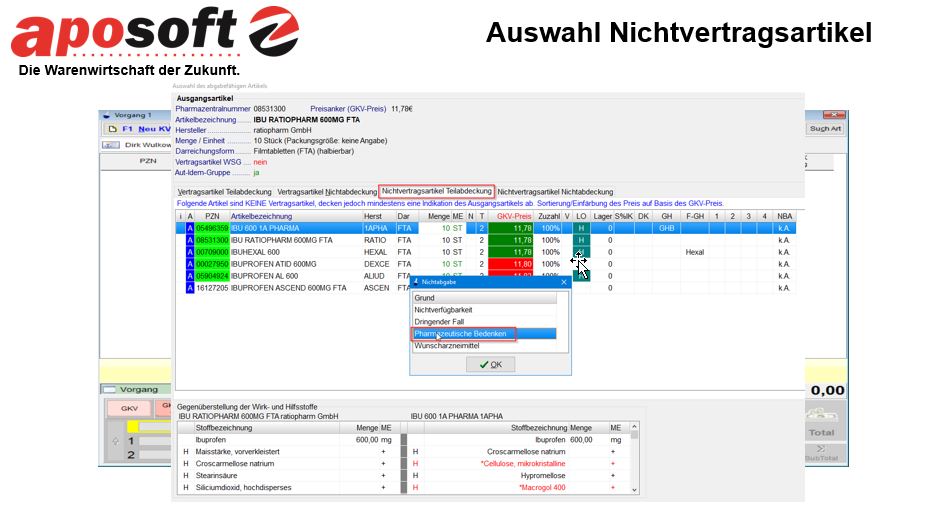Click the small up arrow beside row 1

pyautogui.click(x=115, y=441)
